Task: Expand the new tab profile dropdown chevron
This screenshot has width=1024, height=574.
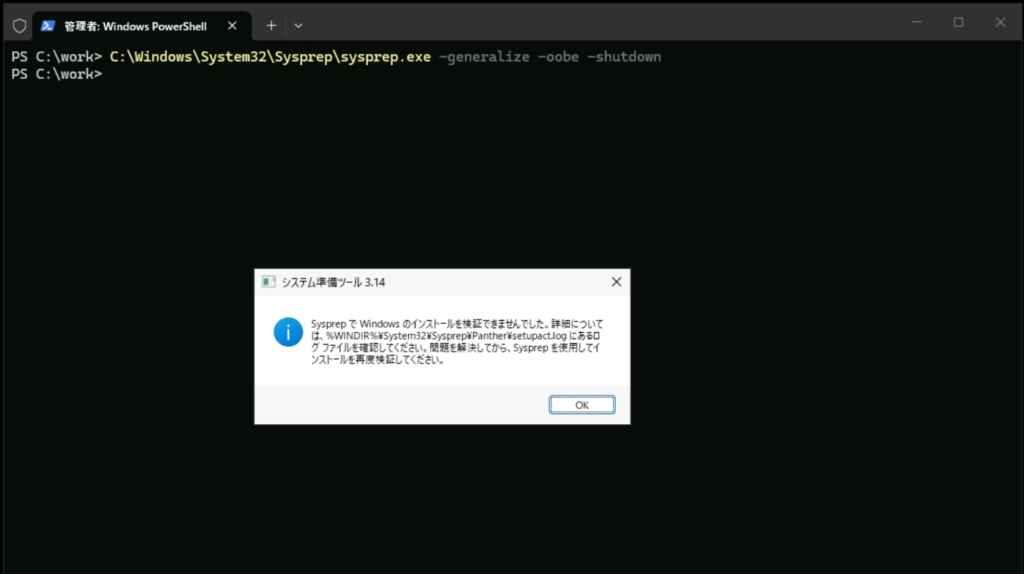Action: coord(298,25)
